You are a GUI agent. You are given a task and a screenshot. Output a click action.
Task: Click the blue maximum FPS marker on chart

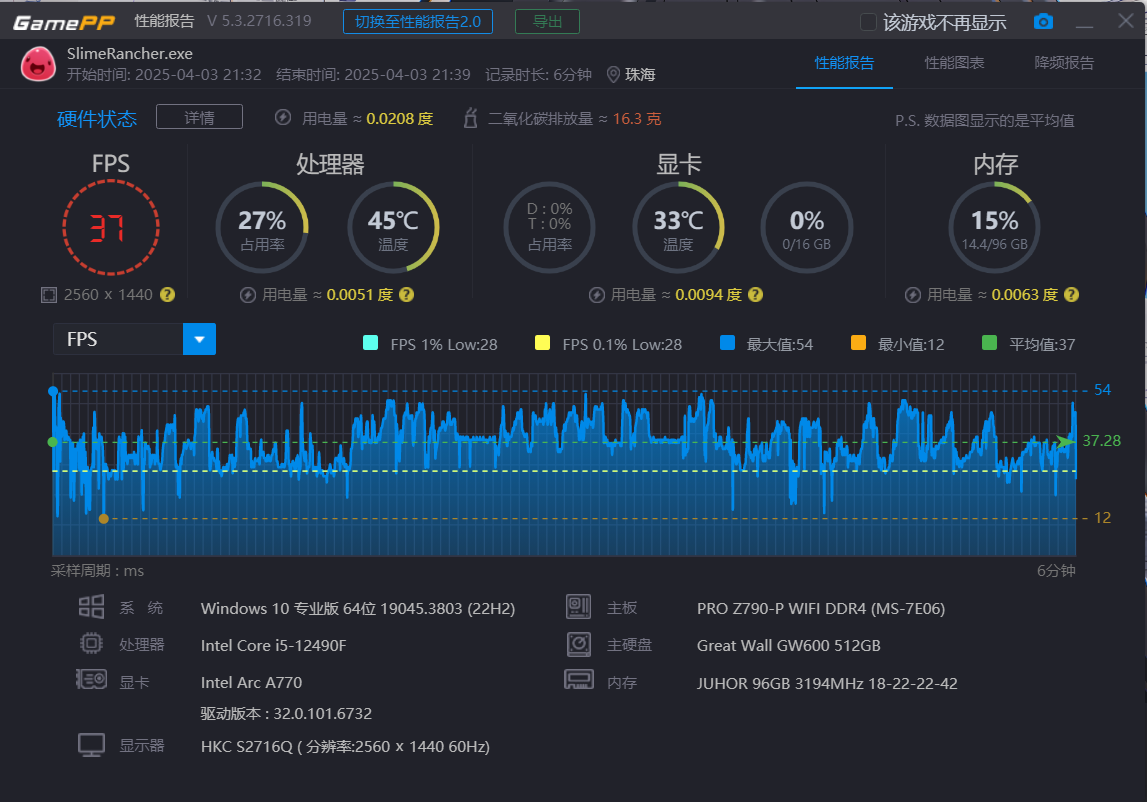coord(53,391)
